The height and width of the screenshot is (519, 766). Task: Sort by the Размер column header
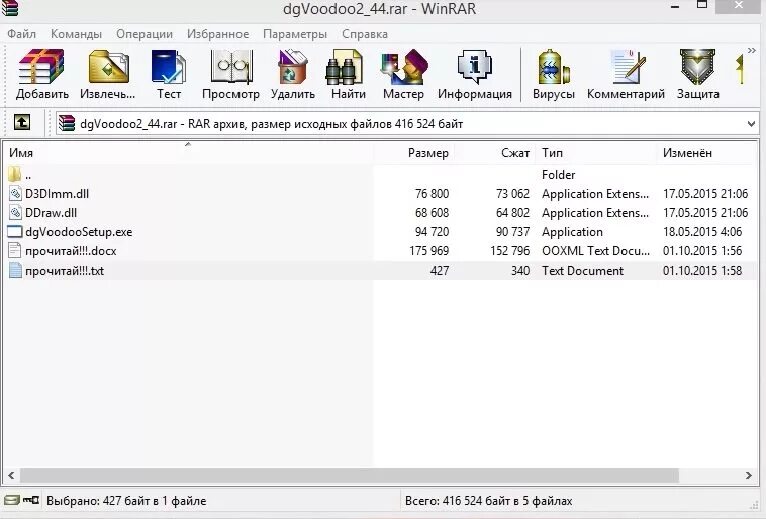pyautogui.click(x=413, y=153)
